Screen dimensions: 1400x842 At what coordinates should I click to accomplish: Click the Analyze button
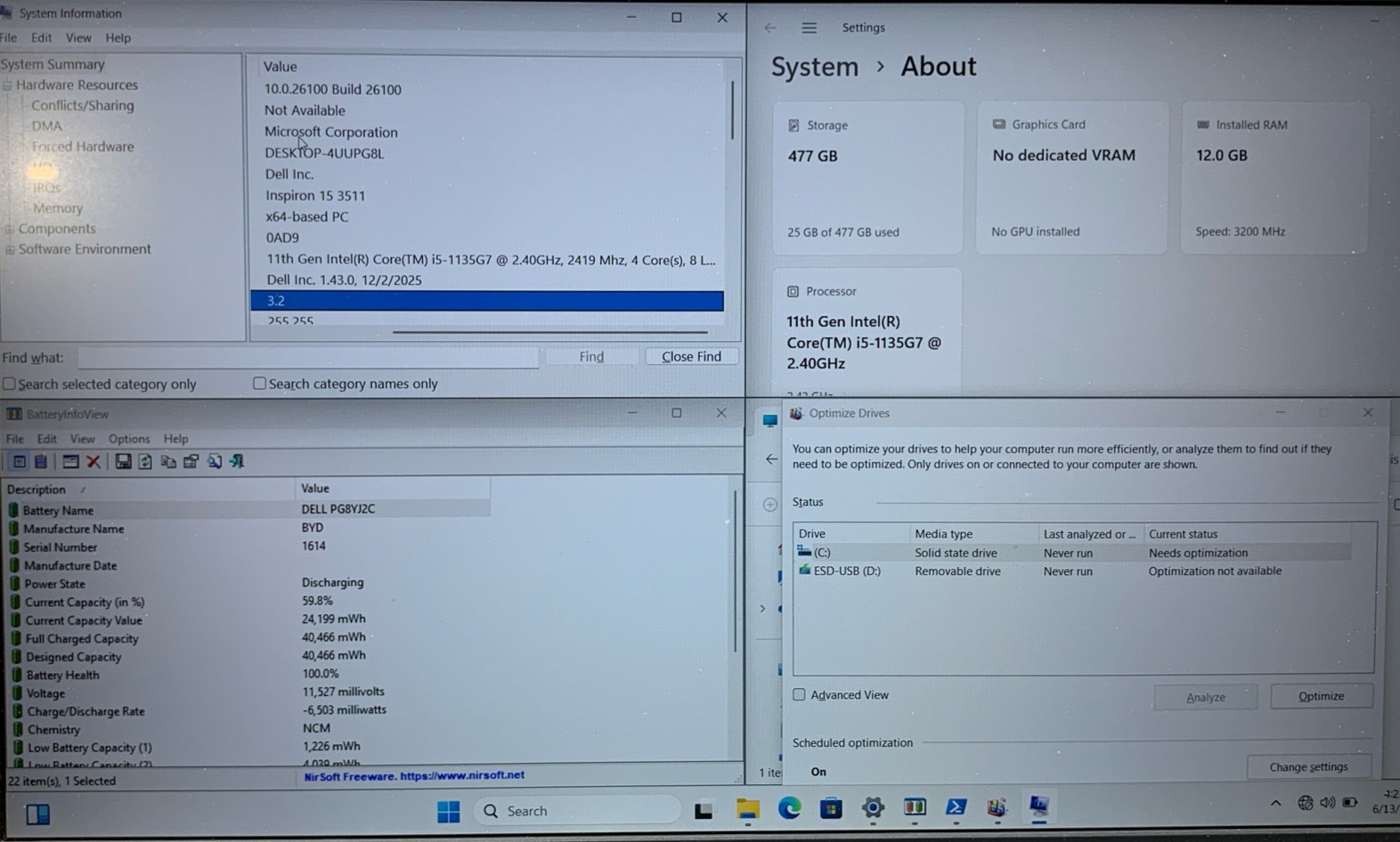1206,697
